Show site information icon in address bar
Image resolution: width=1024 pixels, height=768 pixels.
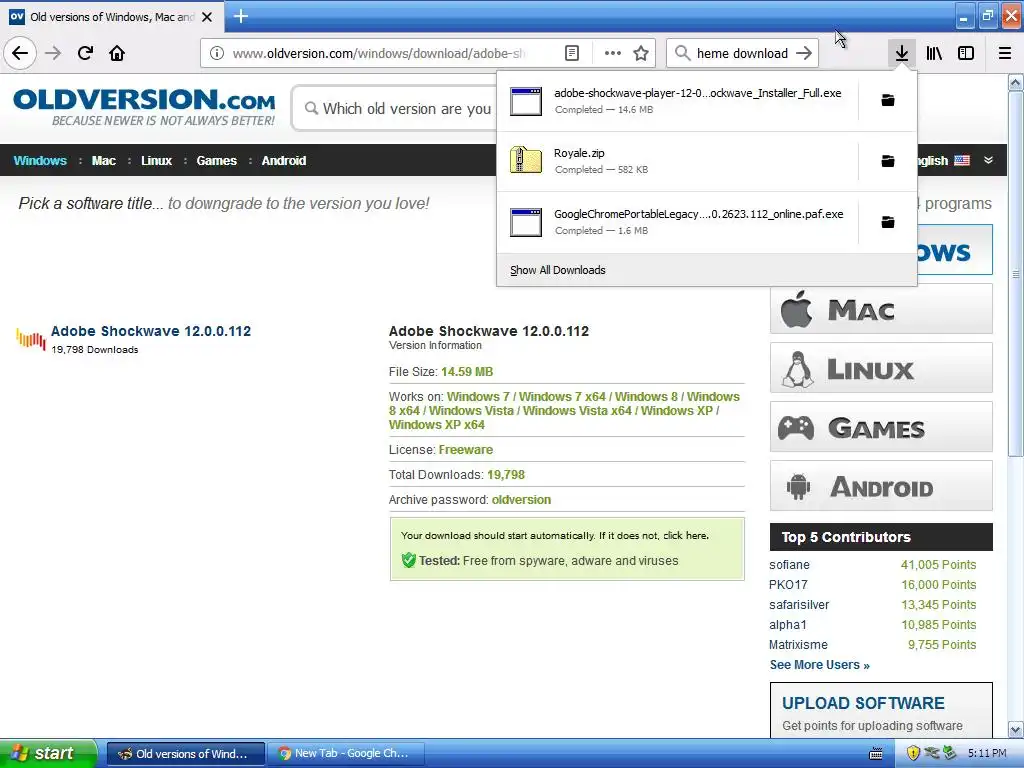[x=217, y=53]
